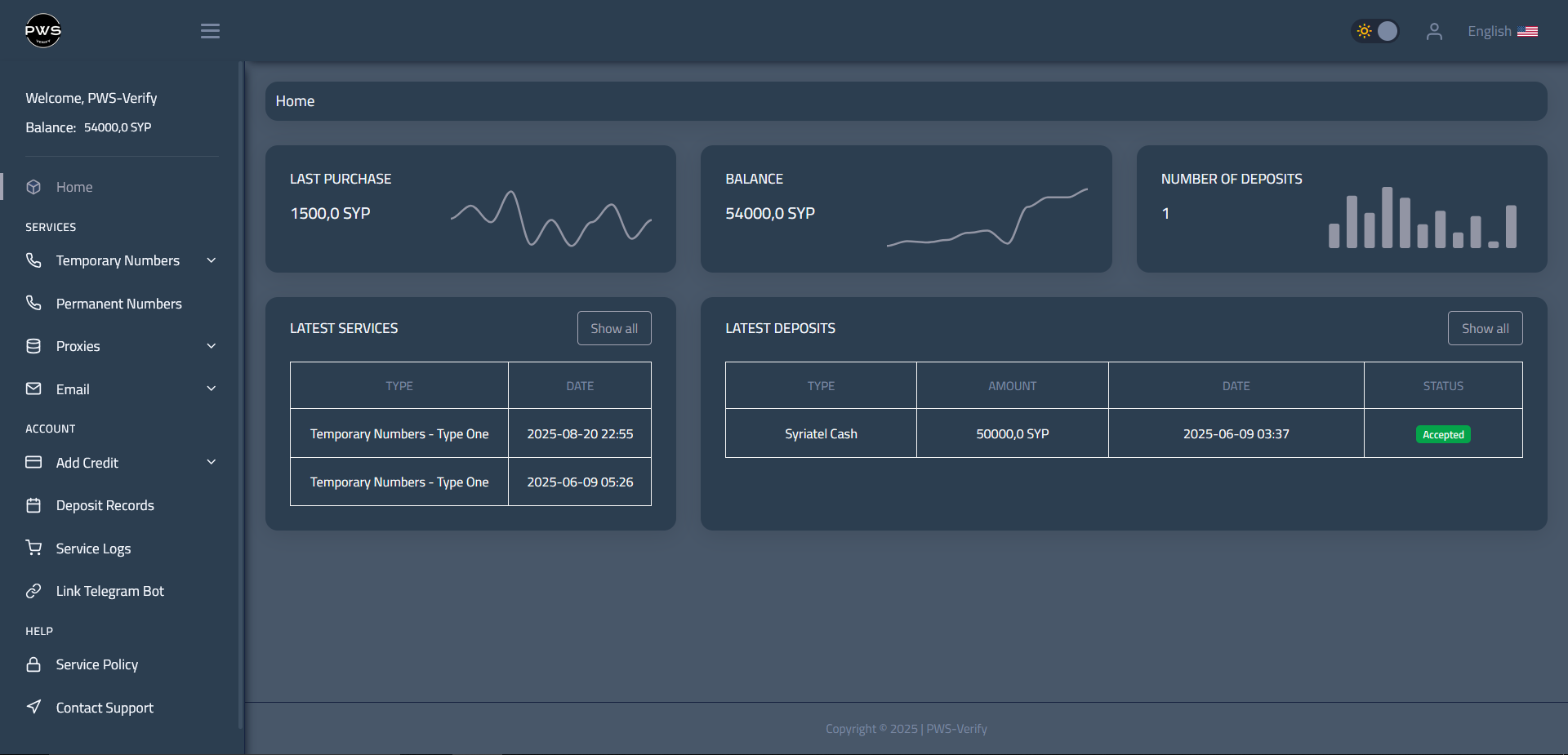Click the sidebar vertical scrollbar
Viewport: 1568px width, 755px height.
point(240,392)
